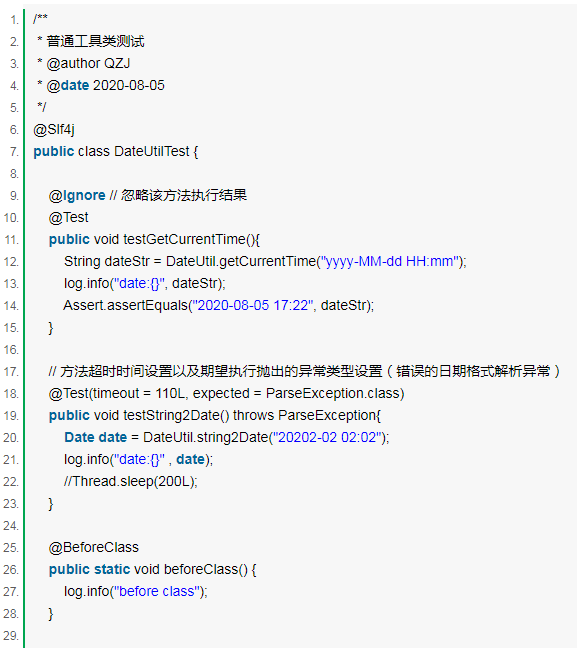Click ParseException.class in the Test annotation
Image resolution: width=584 pixels, height=648 pixels.
coord(333,393)
